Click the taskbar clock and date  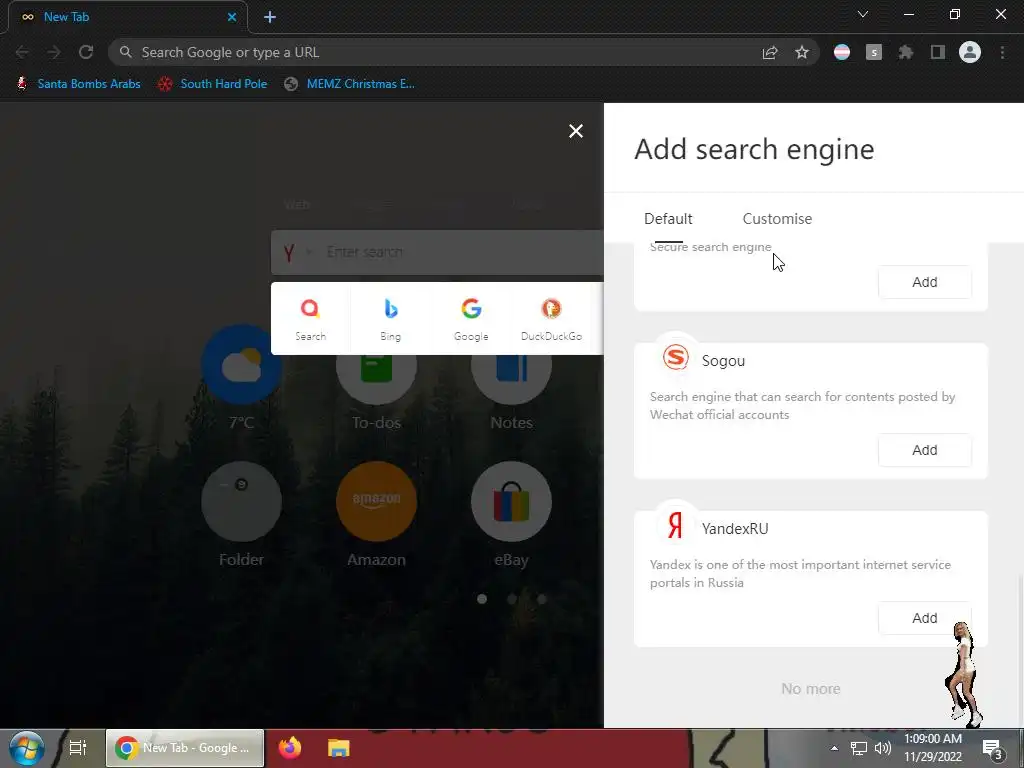[933, 748]
